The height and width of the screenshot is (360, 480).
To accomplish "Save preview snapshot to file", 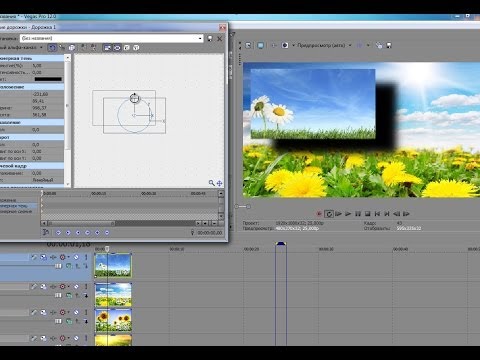I will pos(389,45).
